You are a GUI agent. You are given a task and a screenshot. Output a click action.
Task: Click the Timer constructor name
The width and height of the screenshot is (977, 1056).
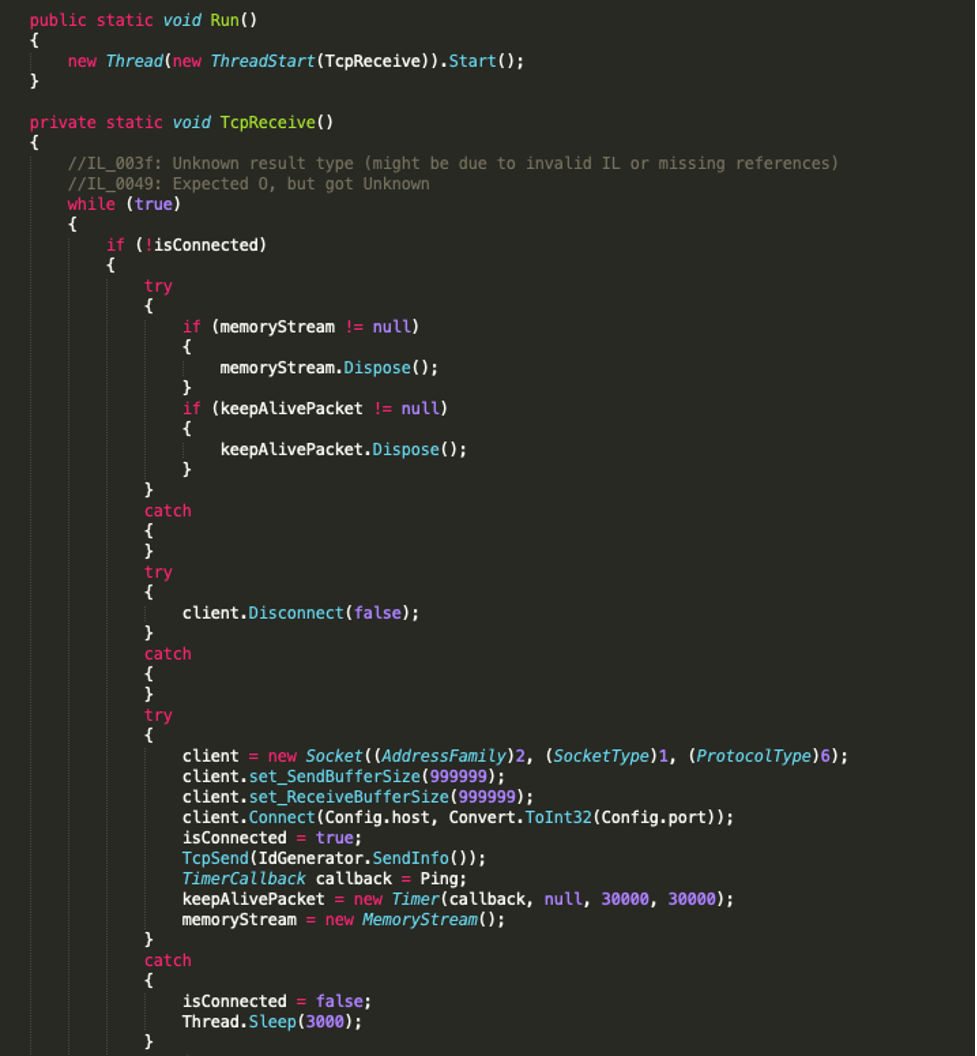coord(415,899)
